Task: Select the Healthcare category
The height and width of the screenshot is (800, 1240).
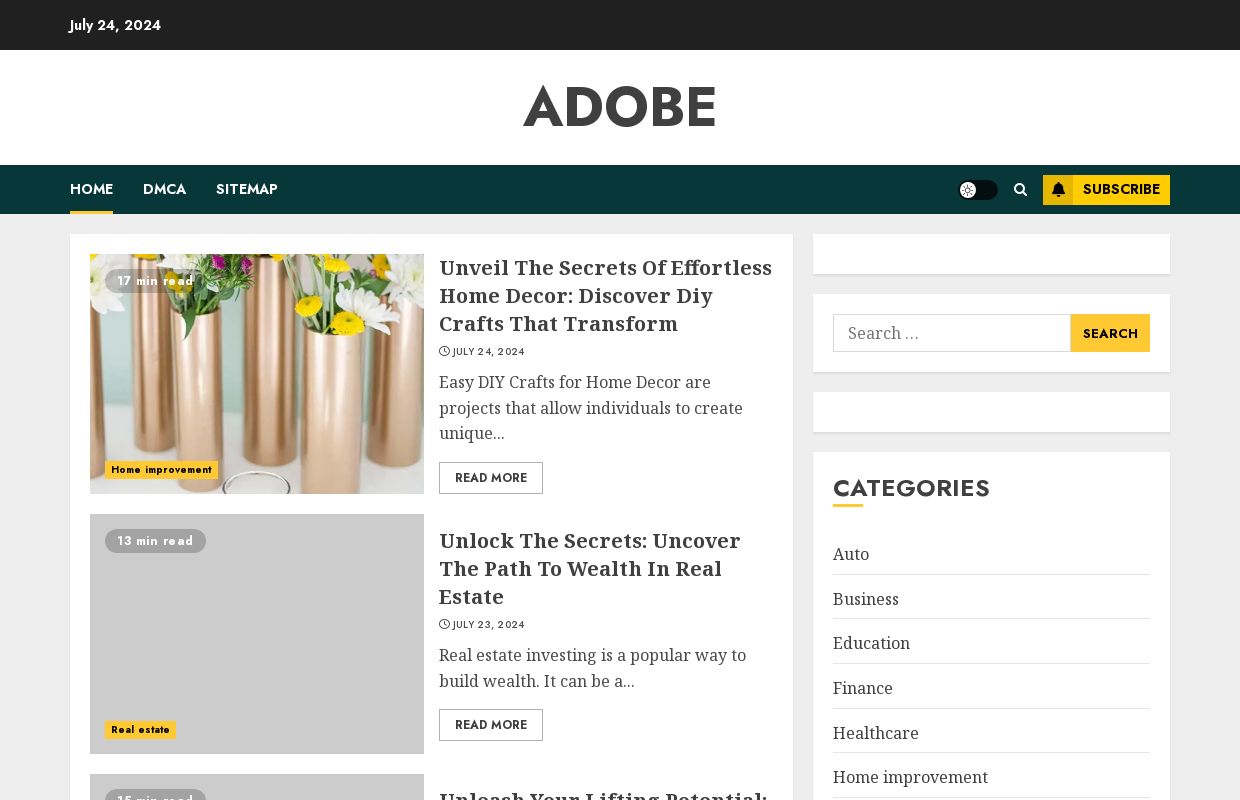Action: pyautogui.click(x=876, y=733)
